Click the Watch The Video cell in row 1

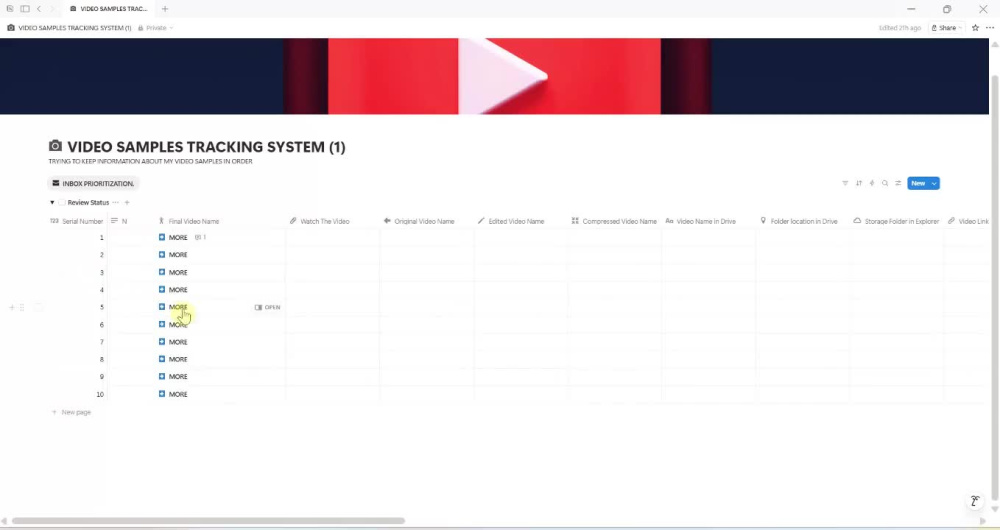point(333,237)
